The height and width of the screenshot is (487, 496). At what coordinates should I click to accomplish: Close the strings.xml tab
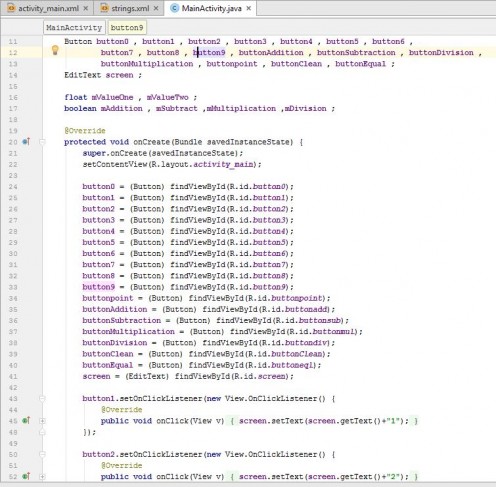tap(156, 9)
